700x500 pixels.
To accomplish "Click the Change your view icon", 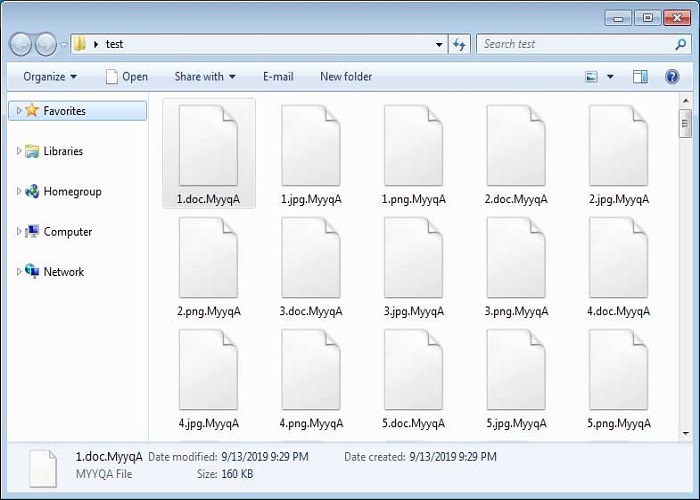I will point(592,77).
